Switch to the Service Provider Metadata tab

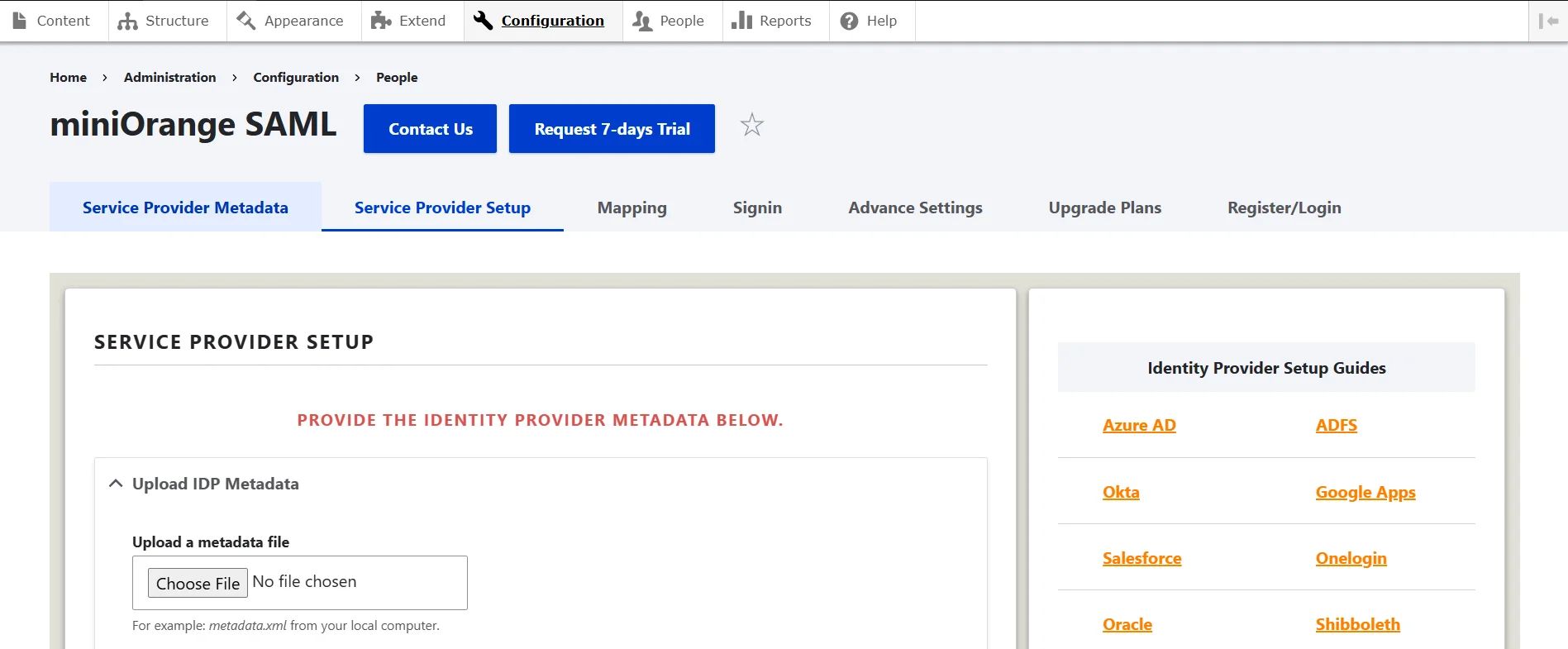185,208
